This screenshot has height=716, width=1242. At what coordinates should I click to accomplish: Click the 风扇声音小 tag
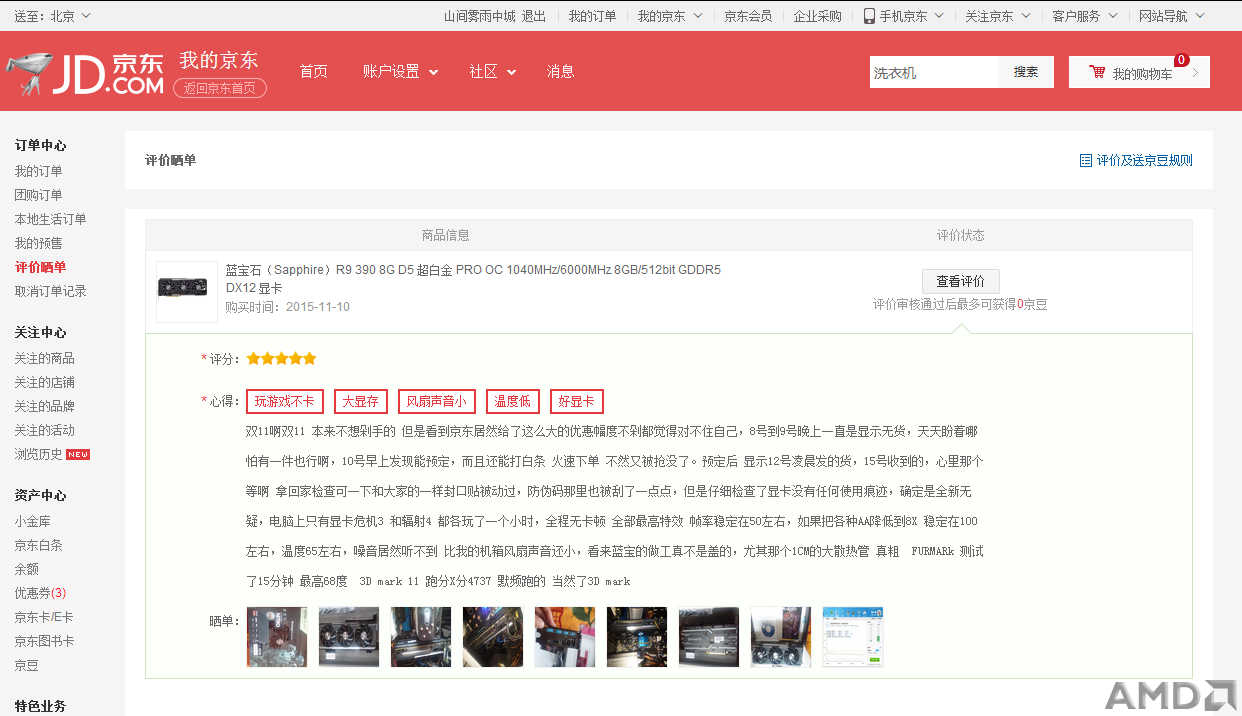436,402
